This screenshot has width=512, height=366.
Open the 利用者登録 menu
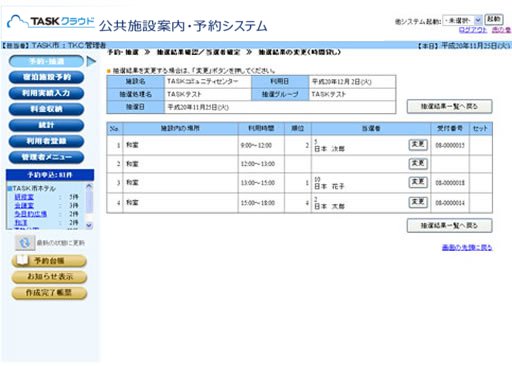46,141
